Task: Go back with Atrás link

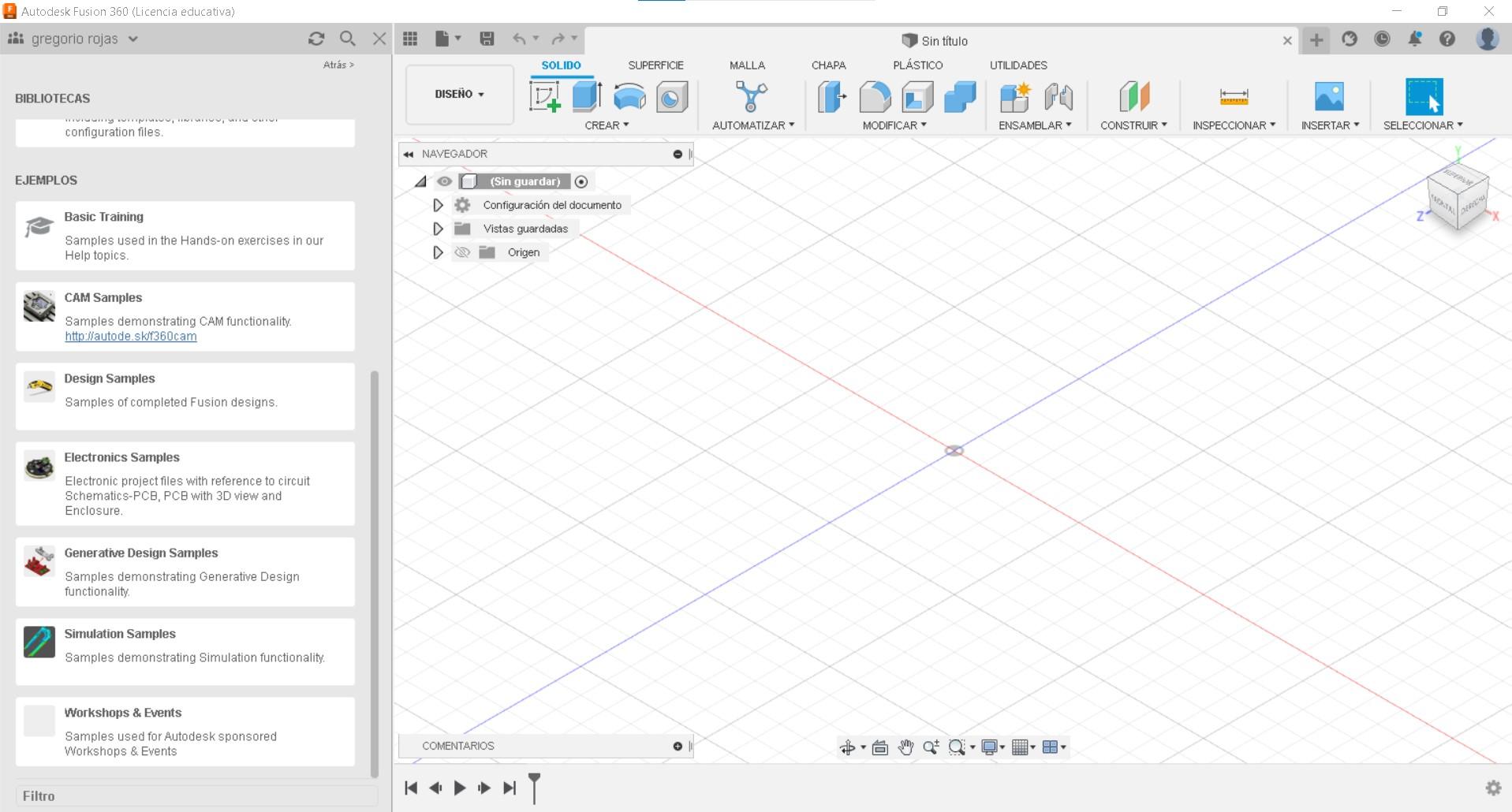Action: 338,65
